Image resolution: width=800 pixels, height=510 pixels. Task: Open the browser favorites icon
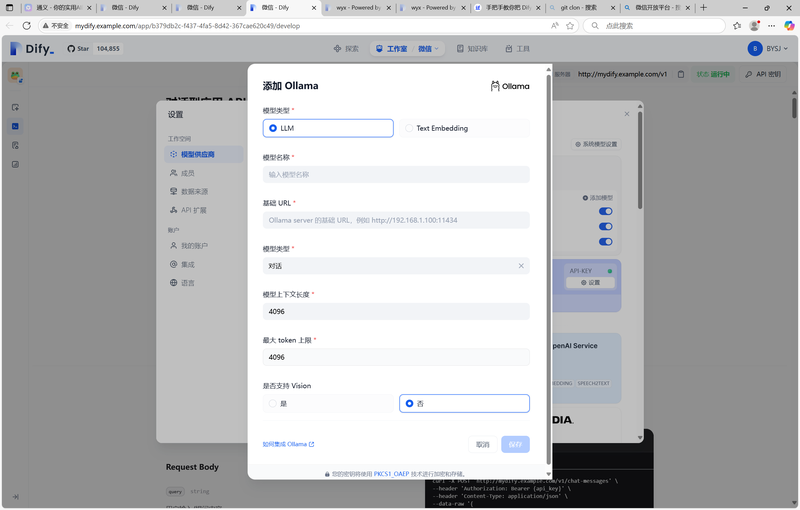pyautogui.click(x=737, y=26)
